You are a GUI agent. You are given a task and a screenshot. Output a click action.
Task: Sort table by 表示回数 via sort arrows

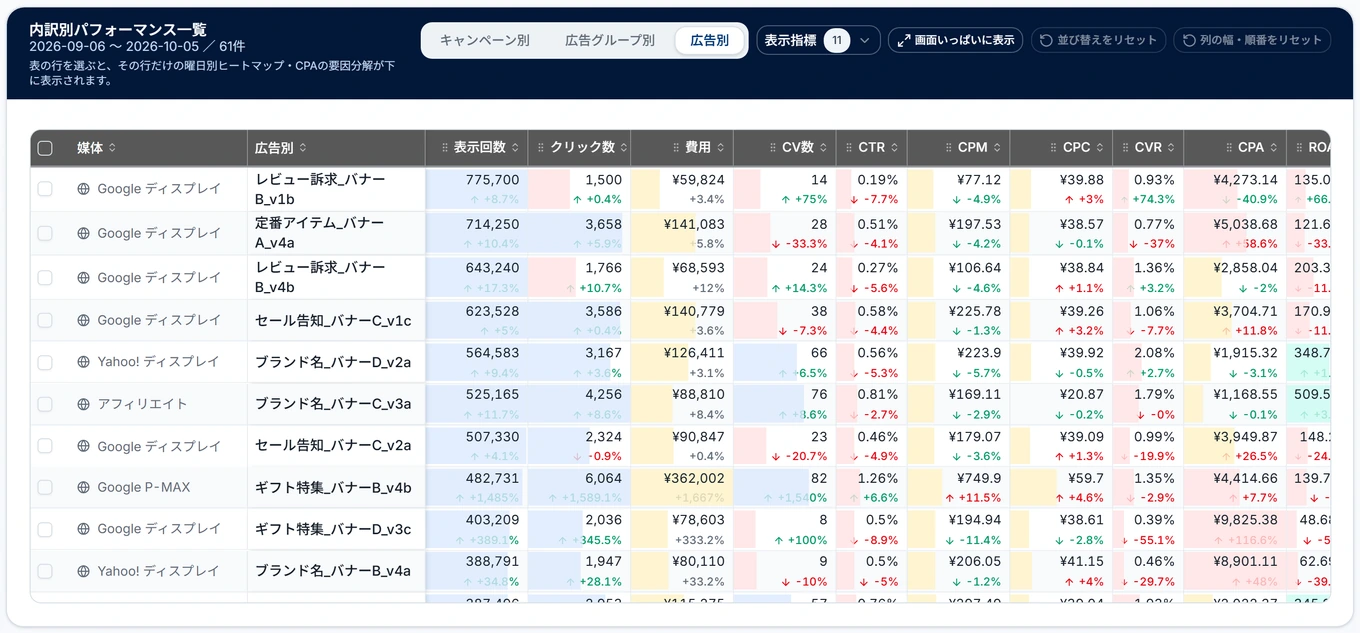point(515,148)
